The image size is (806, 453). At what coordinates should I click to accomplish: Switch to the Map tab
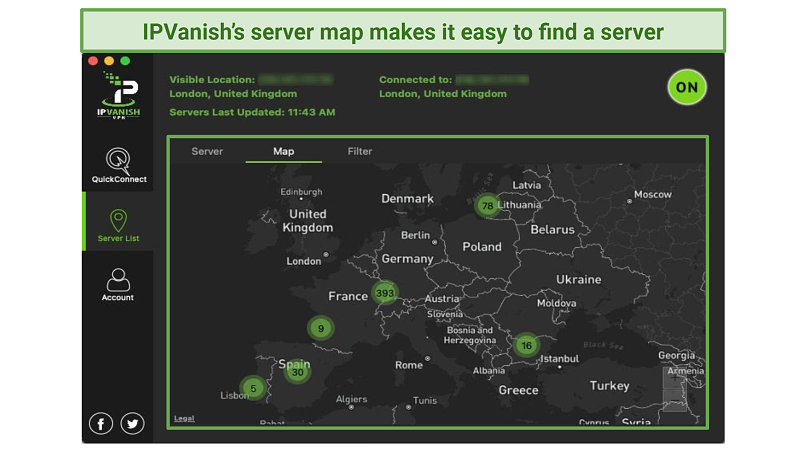284,151
